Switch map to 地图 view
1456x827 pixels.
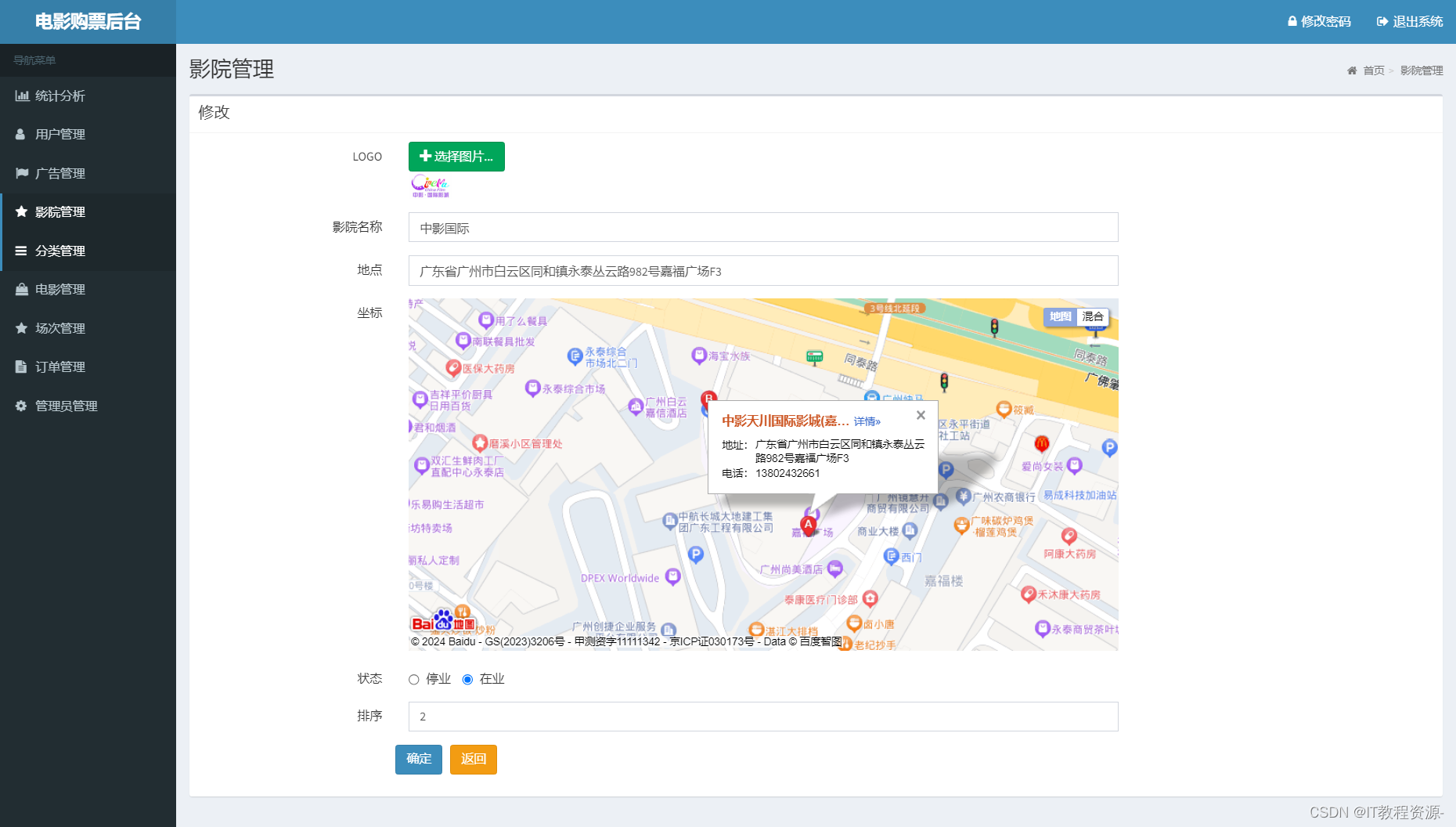1061,316
